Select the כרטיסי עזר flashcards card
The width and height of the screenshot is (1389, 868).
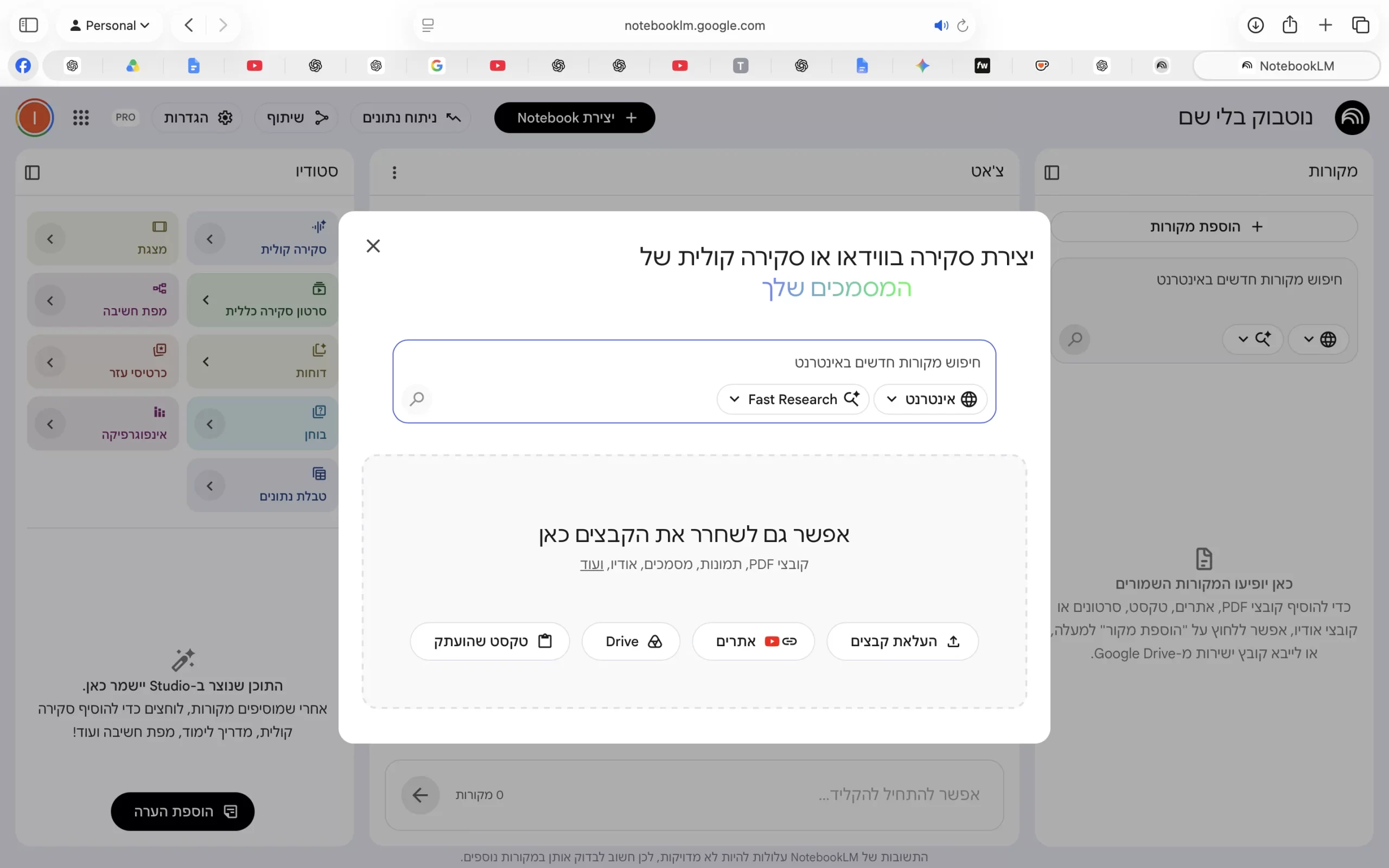(103, 362)
